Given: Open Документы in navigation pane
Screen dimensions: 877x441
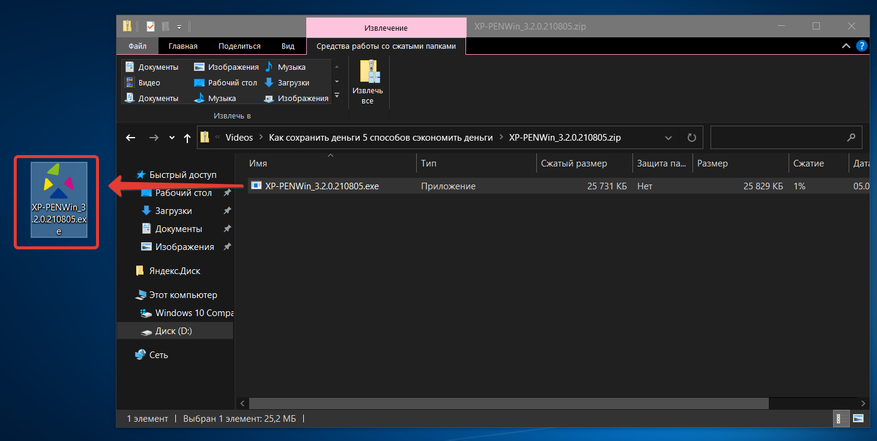Looking at the screenshot, I should (x=172, y=228).
